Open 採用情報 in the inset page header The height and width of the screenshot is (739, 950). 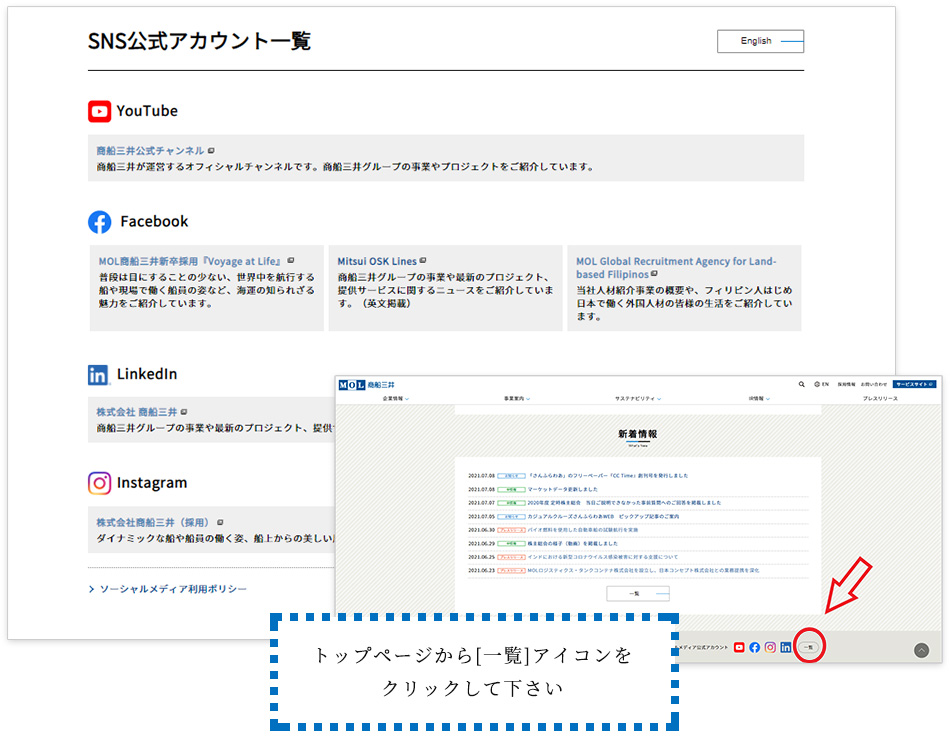[x=846, y=384]
